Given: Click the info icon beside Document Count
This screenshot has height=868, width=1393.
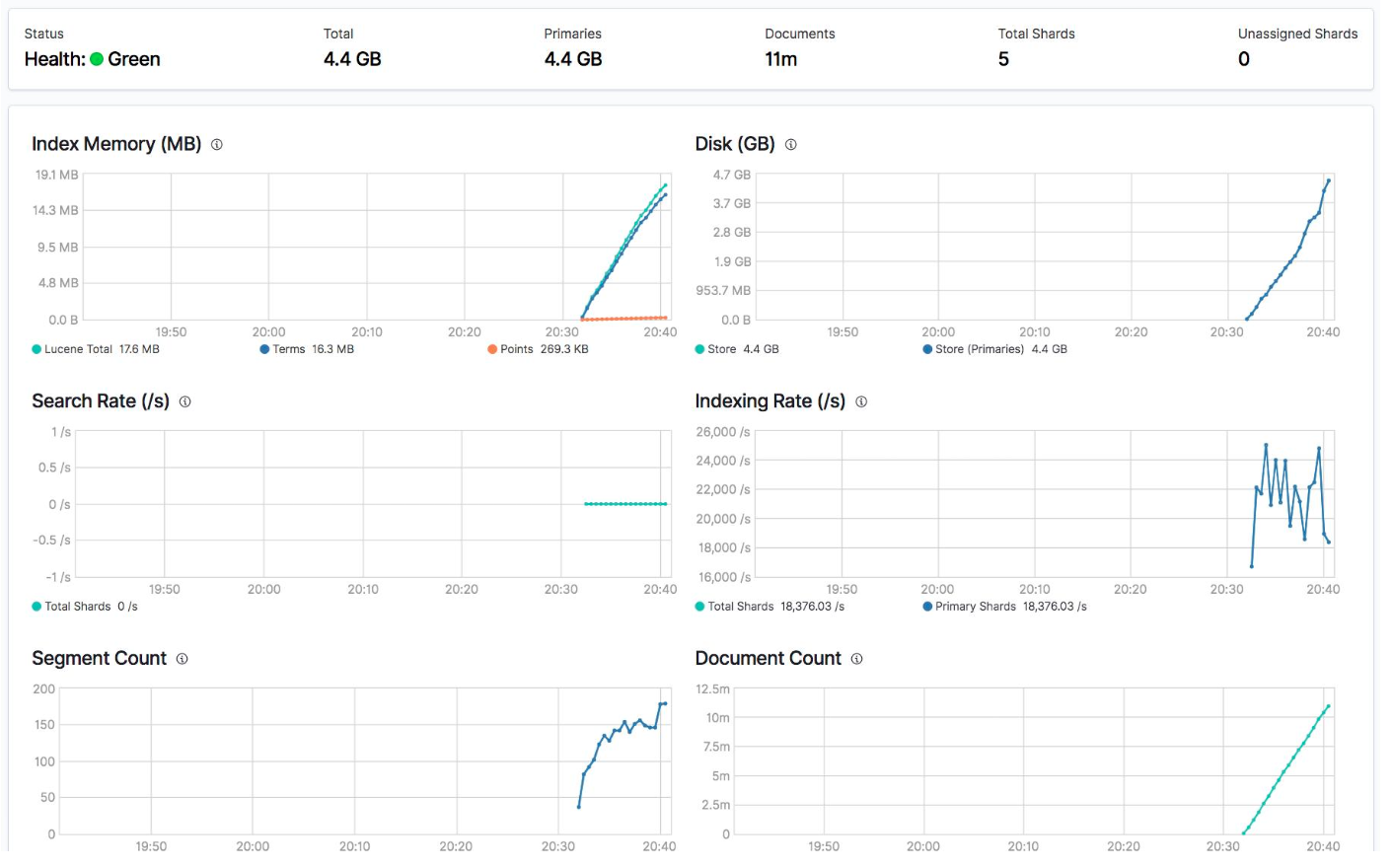Looking at the screenshot, I should tap(857, 659).
